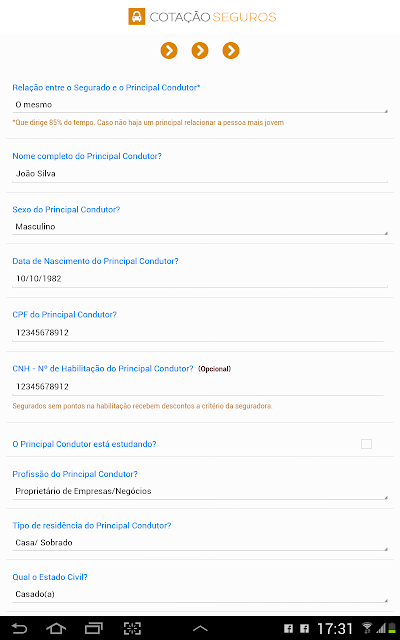
Task: Click the birth date field 10/10/1982
Action: click(x=200, y=279)
